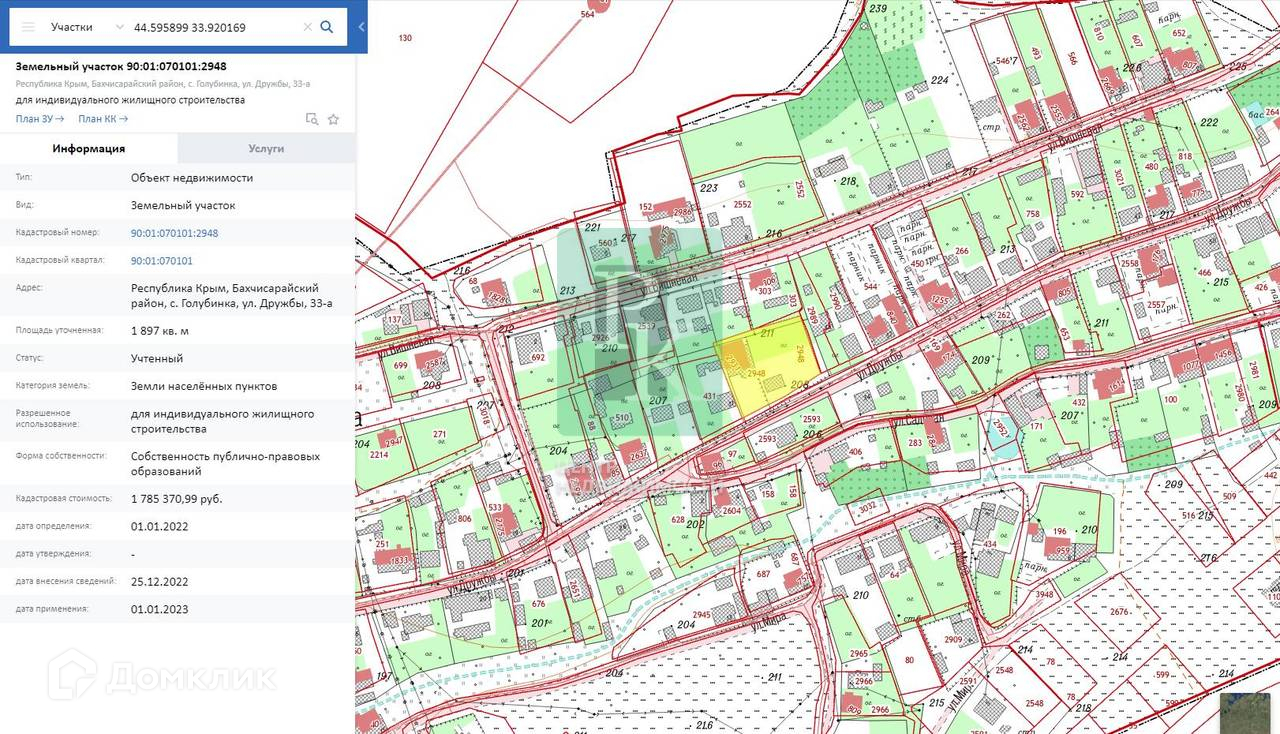This screenshot has height=734, width=1280.
Task: Open the hamburger menu in search bar
Action: pyautogui.click(x=28, y=27)
